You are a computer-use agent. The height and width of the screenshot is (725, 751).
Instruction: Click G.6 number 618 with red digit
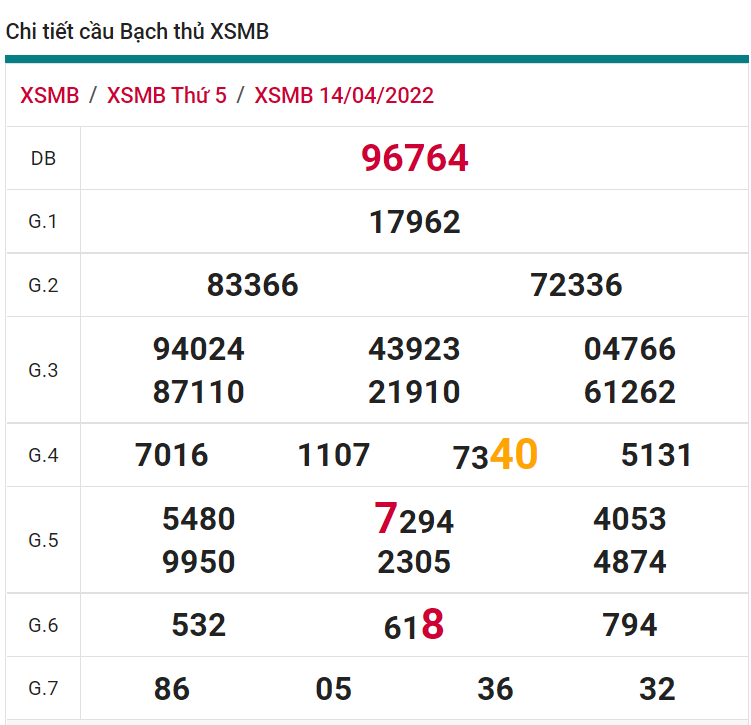(x=414, y=626)
